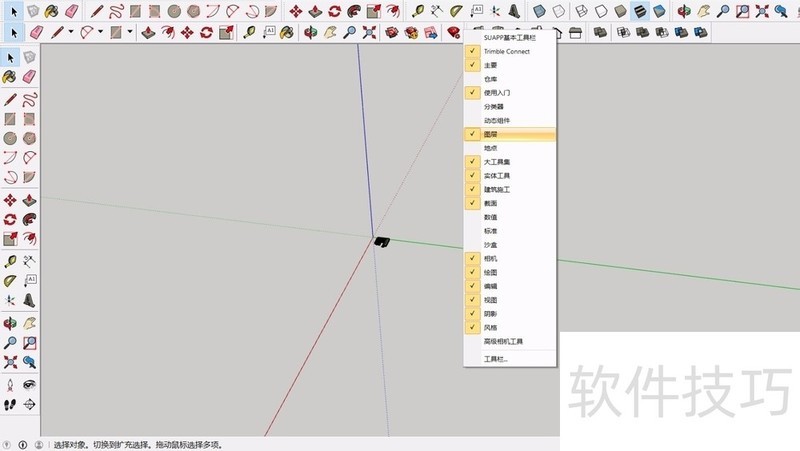The image size is (800, 451).
Task: Uncheck the Trimble Connect toolbar
Action: [509, 51]
